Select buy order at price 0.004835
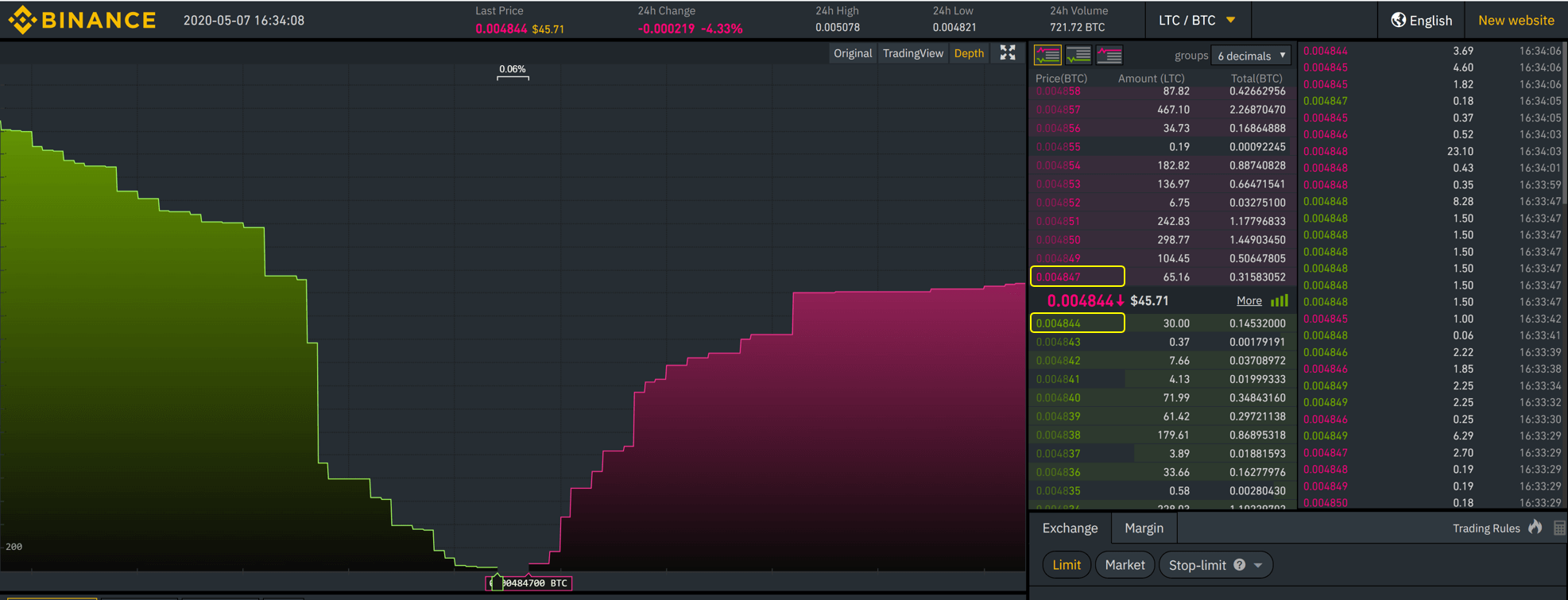 click(1163, 491)
